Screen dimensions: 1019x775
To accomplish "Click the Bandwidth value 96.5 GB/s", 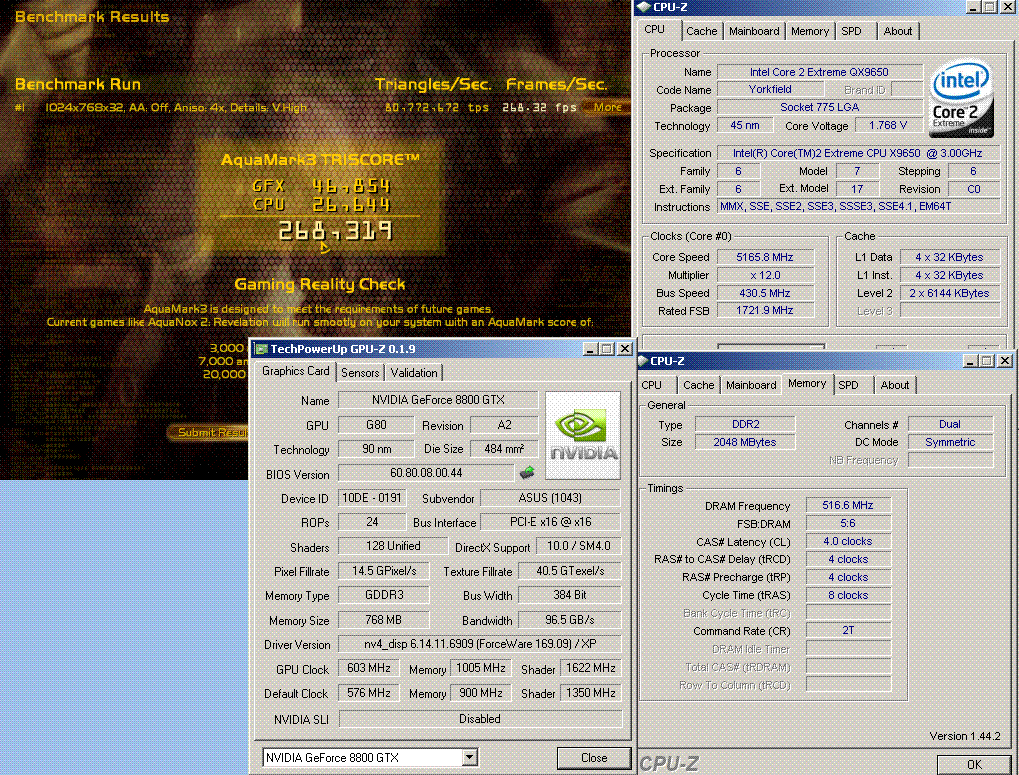I will (x=569, y=620).
